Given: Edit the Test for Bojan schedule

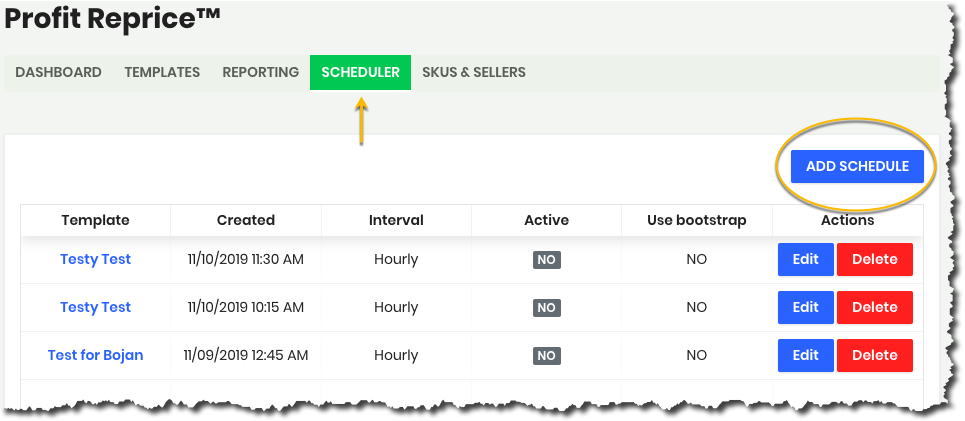Looking at the screenshot, I should click(806, 355).
